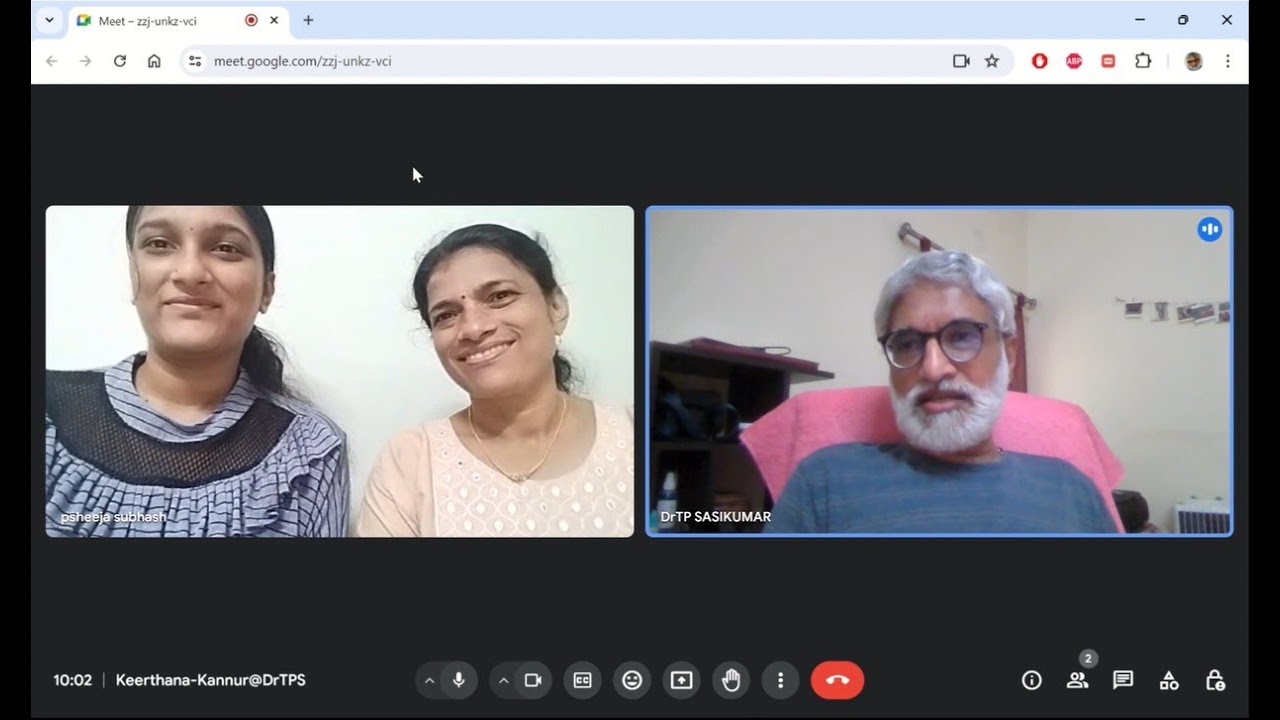Screen dimensions: 1280x720
Task: Raise hand in the meeting
Action: (731, 680)
